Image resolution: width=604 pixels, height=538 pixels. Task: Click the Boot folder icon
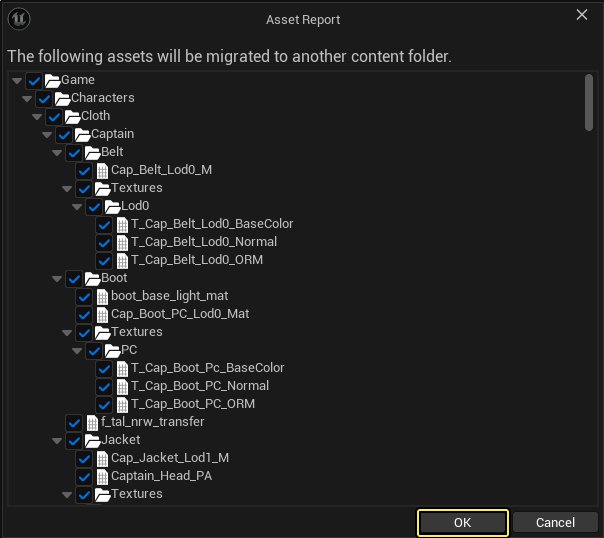pyautogui.click(x=92, y=279)
